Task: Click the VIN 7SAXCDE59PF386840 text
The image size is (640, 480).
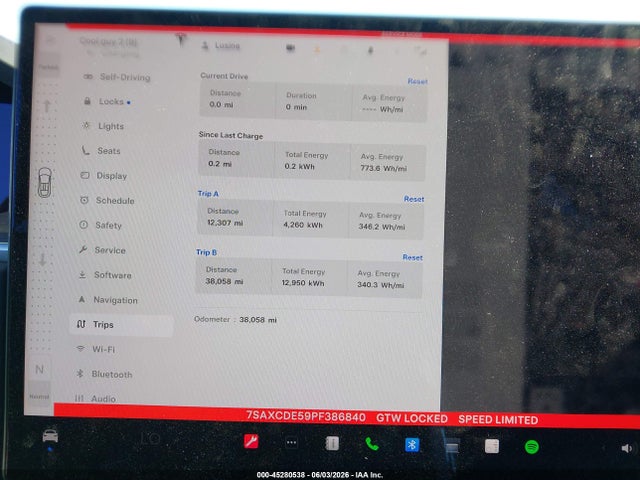Action: (x=306, y=417)
